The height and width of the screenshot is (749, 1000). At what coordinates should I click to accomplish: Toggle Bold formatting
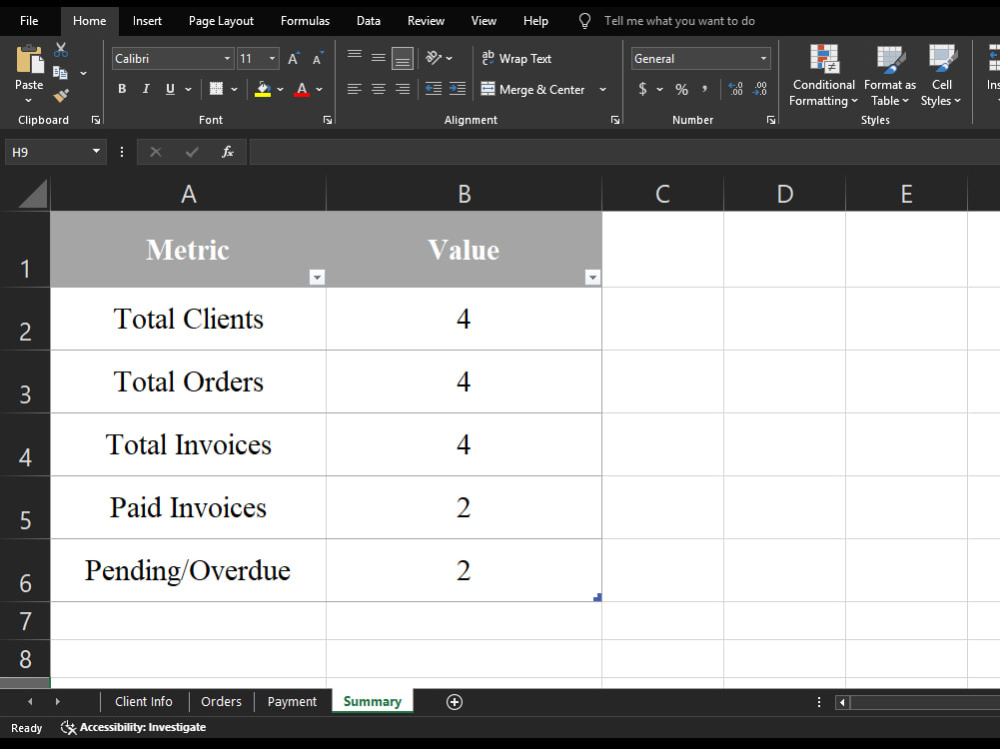tap(122, 89)
